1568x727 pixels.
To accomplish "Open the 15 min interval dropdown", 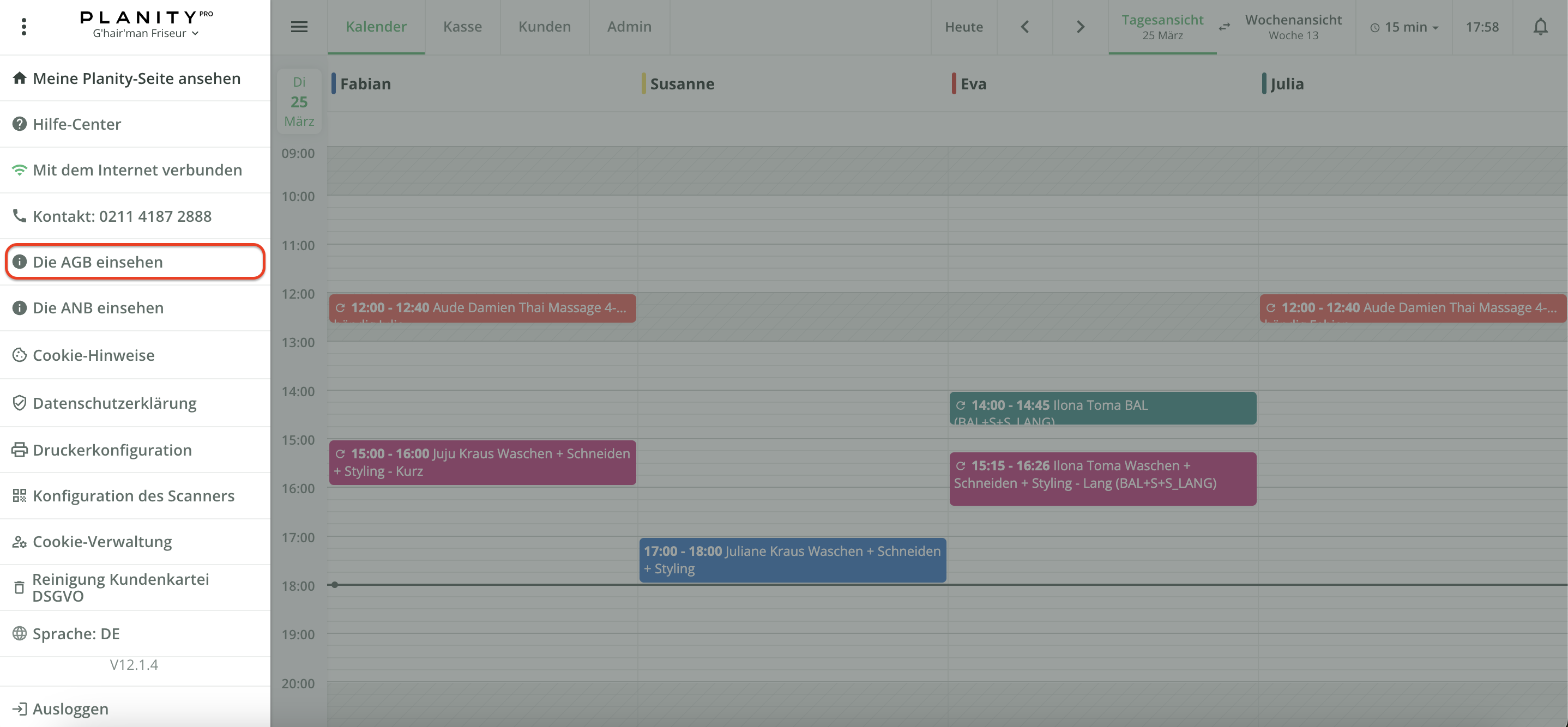I will pos(1404,27).
